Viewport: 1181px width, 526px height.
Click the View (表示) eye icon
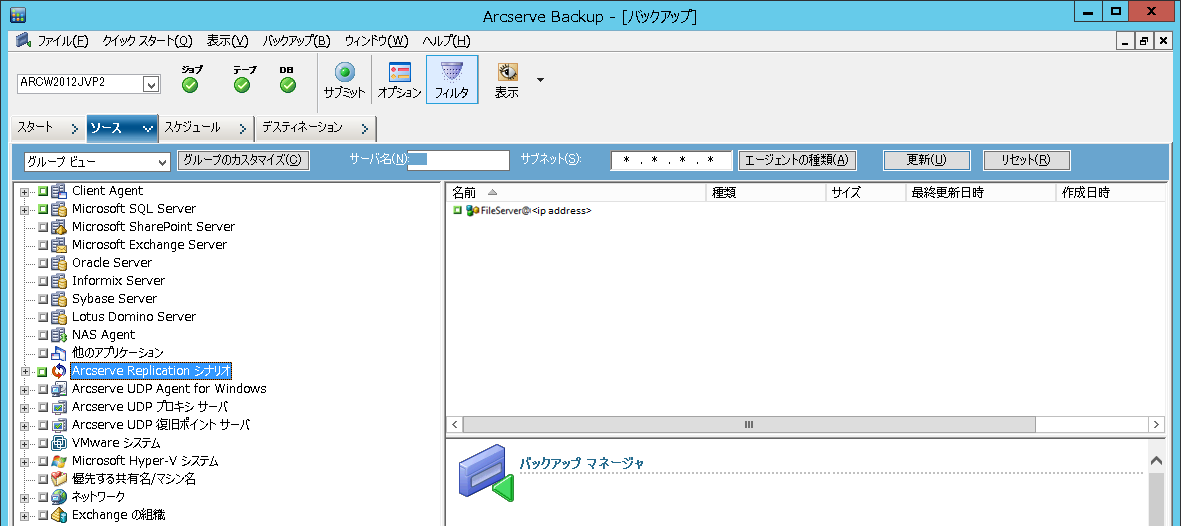507,72
